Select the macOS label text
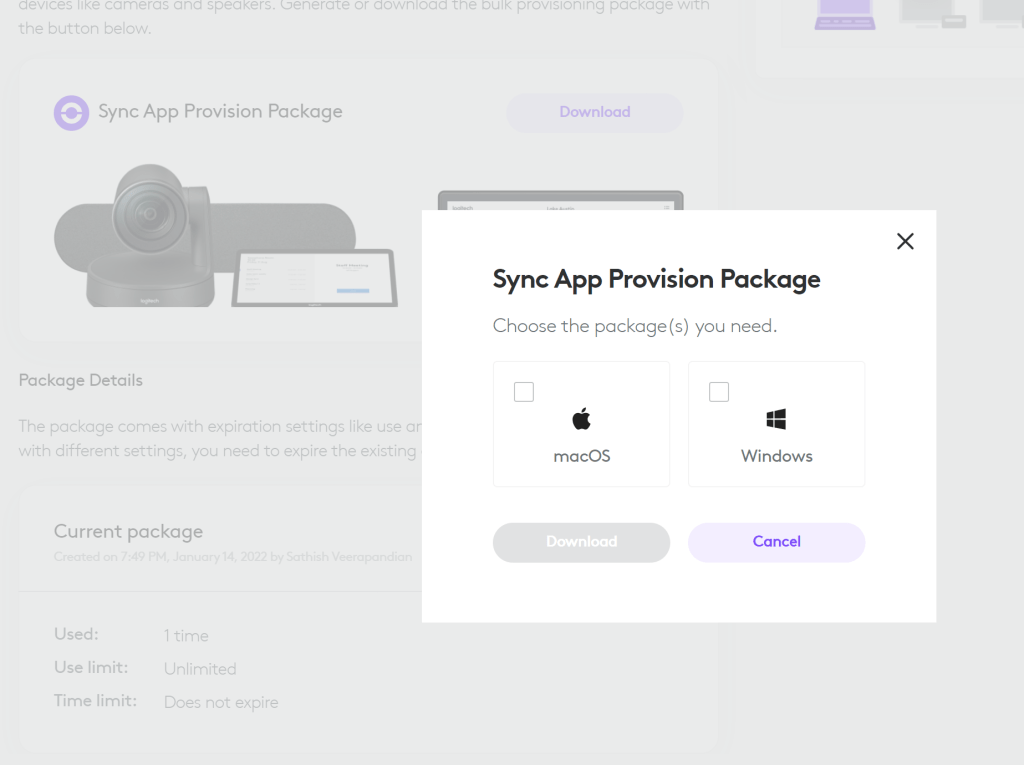This screenshot has height=765, width=1024. coord(581,456)
